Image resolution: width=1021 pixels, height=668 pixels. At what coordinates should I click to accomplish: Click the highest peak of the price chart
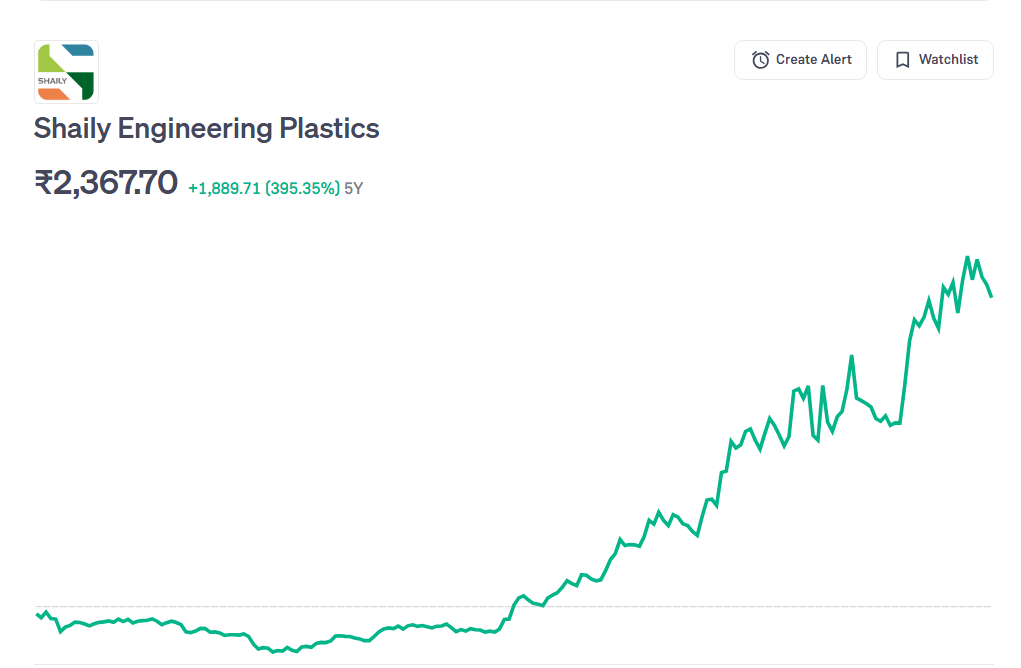[967, 258]
